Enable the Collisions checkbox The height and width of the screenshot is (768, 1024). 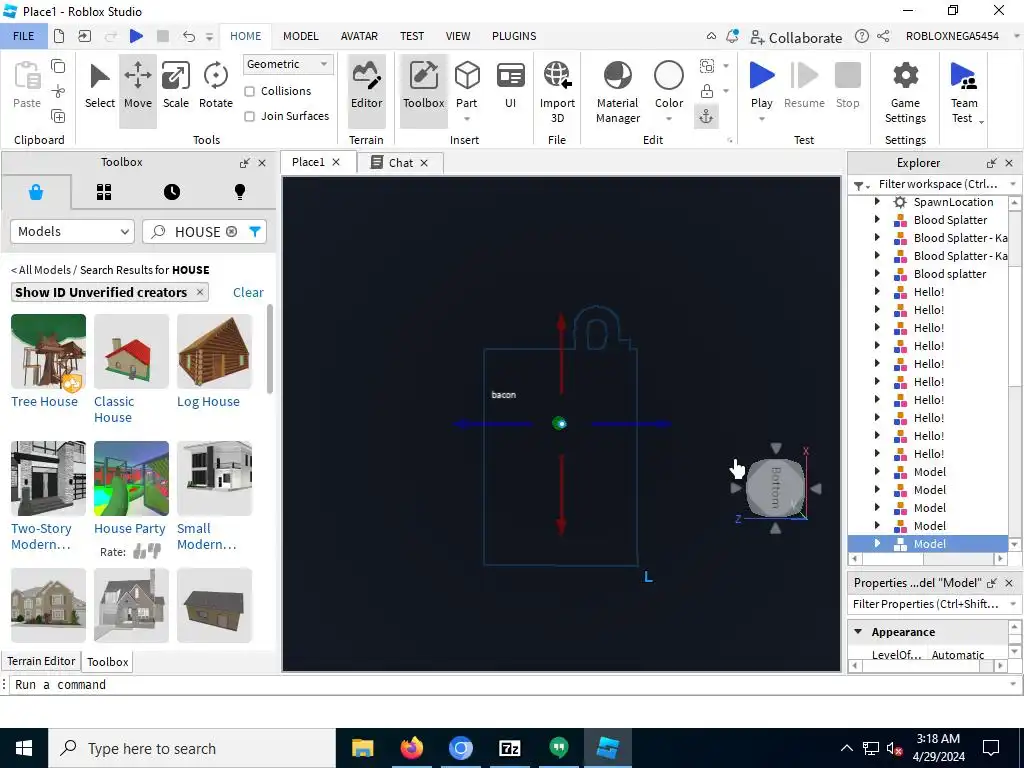249,91
